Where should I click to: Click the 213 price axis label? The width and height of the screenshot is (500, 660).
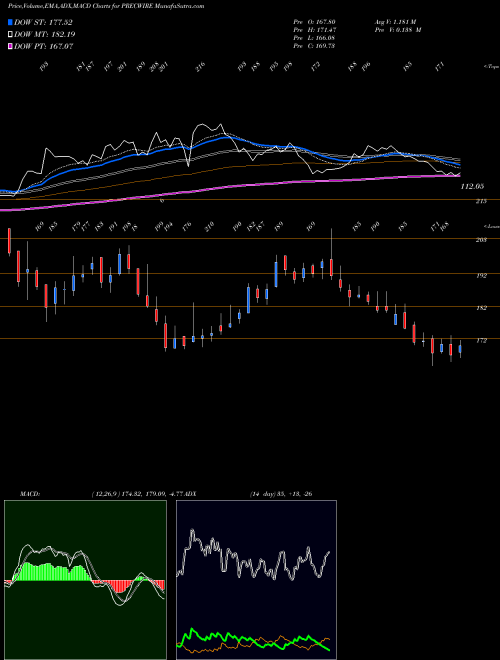click(x=481, y=202)
